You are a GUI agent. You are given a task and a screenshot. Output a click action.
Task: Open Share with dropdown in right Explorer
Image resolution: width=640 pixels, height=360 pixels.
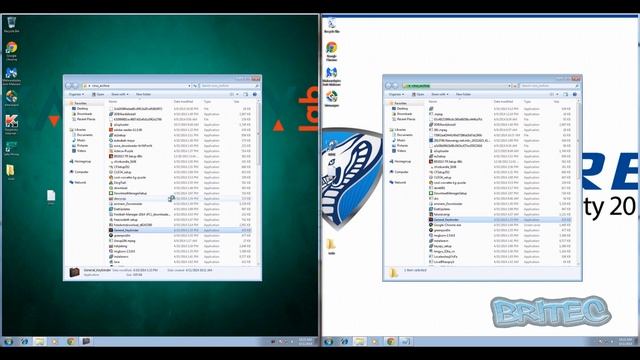click(440, 94)
